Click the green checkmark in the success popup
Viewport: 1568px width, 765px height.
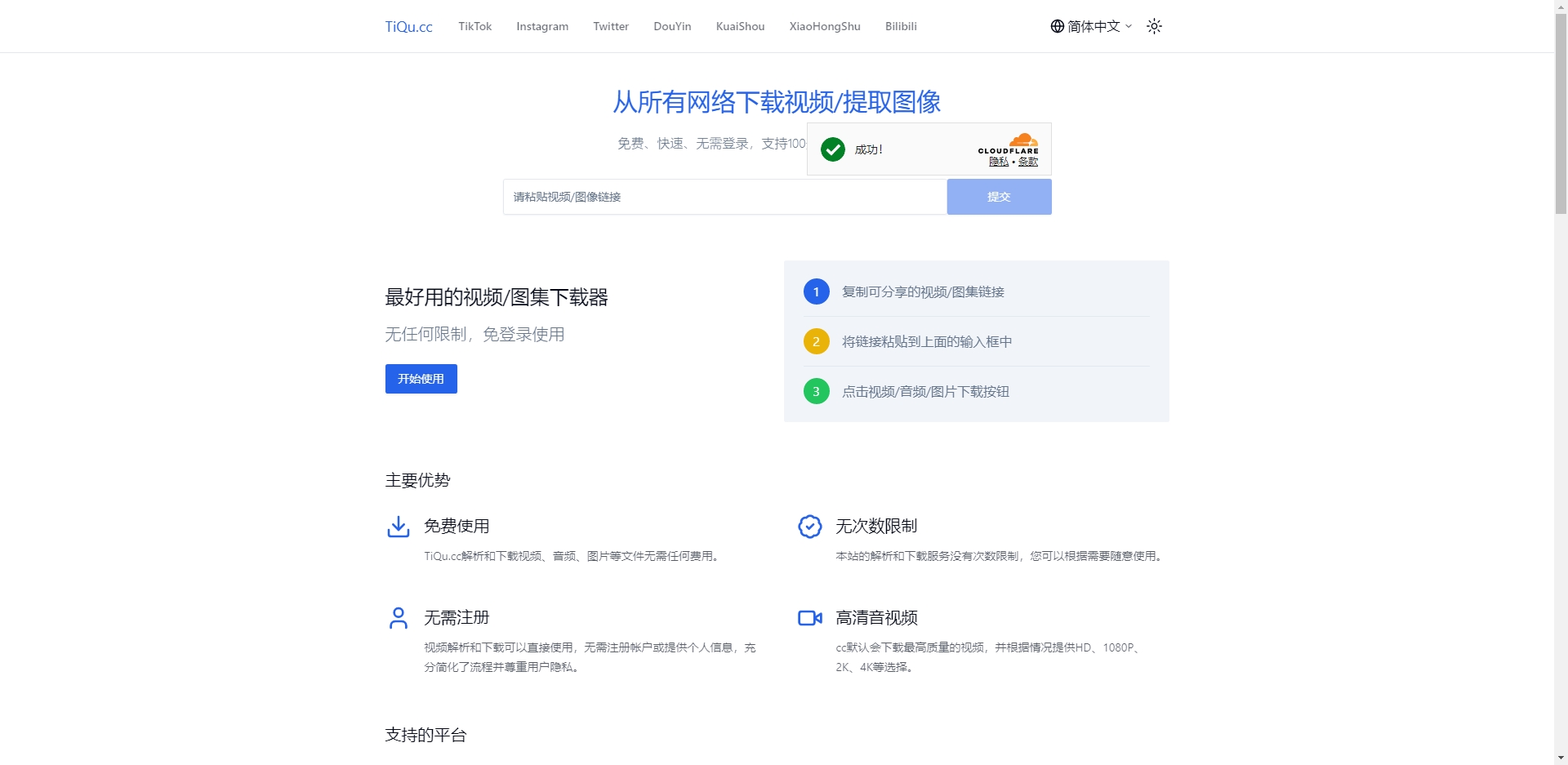click(x=832, y=149)
